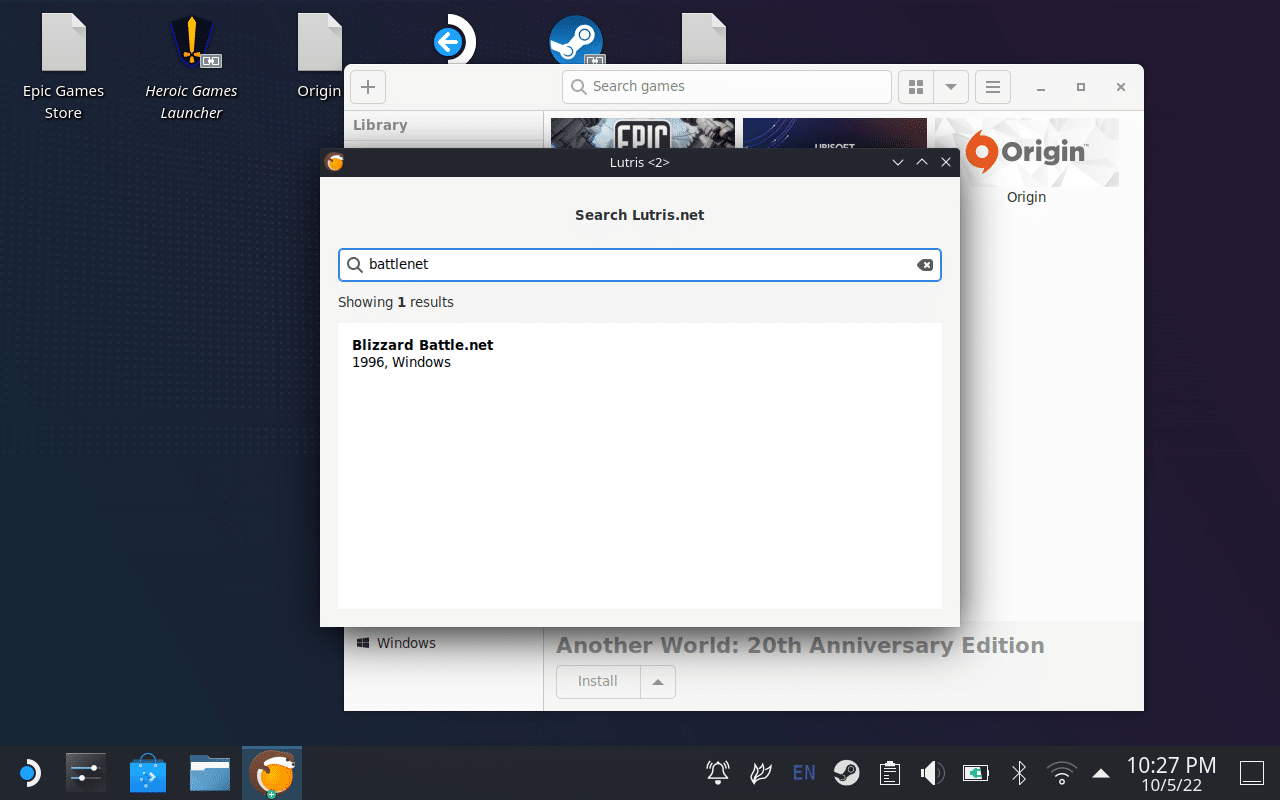Viewport: 1280px width, 800px height.
Task: Open Epic Games Store desktop shortcut
Action: pyautogui.click(x=63, y=67)
